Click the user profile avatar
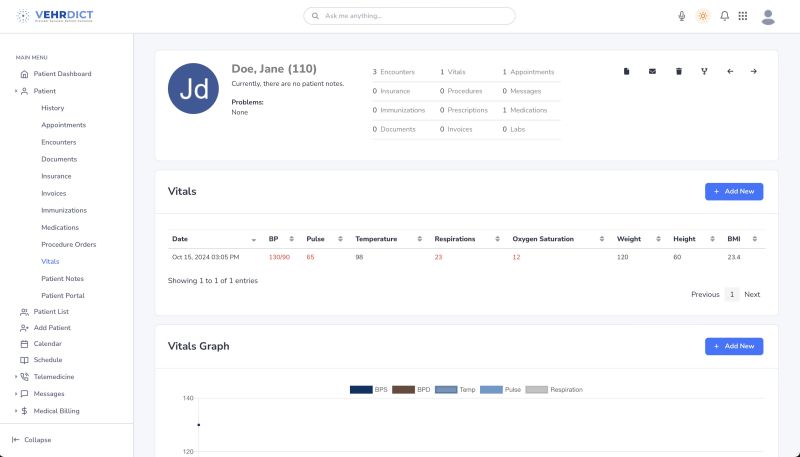 click(x=768, y=16)
